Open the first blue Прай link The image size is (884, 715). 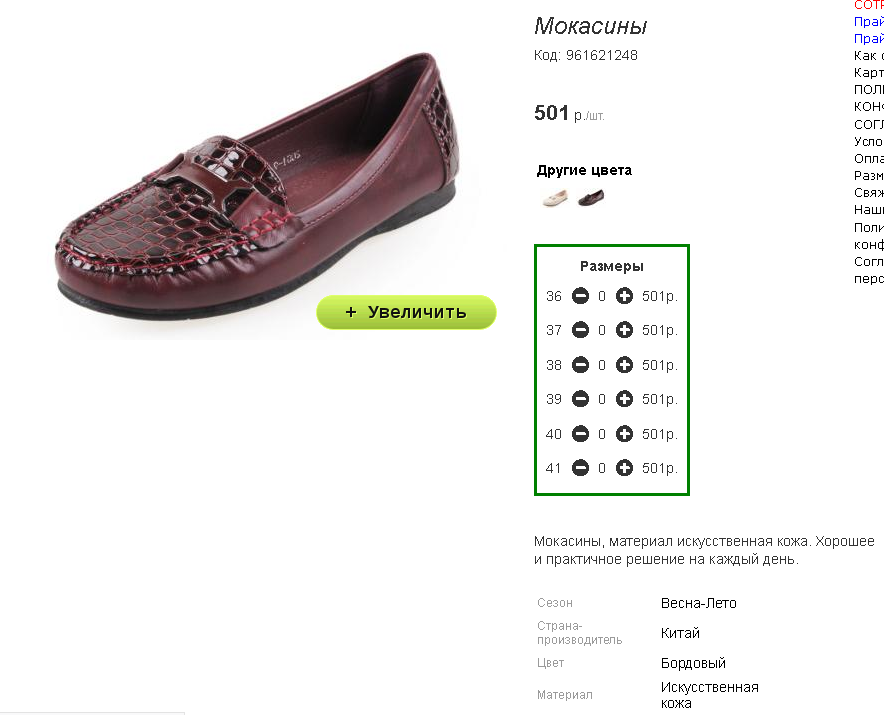(868, 21)
